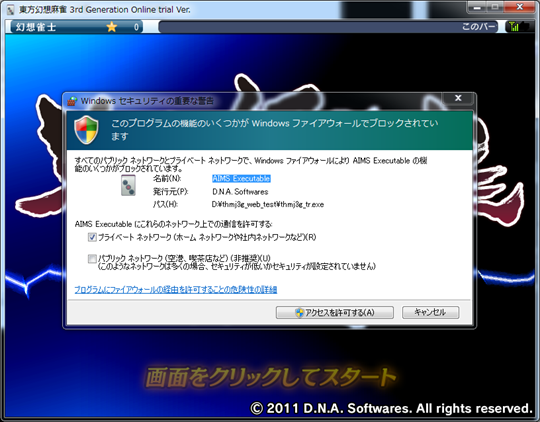
Task: Click the キャンセル button
Action: pyautogui.click(x=430, y=312)
